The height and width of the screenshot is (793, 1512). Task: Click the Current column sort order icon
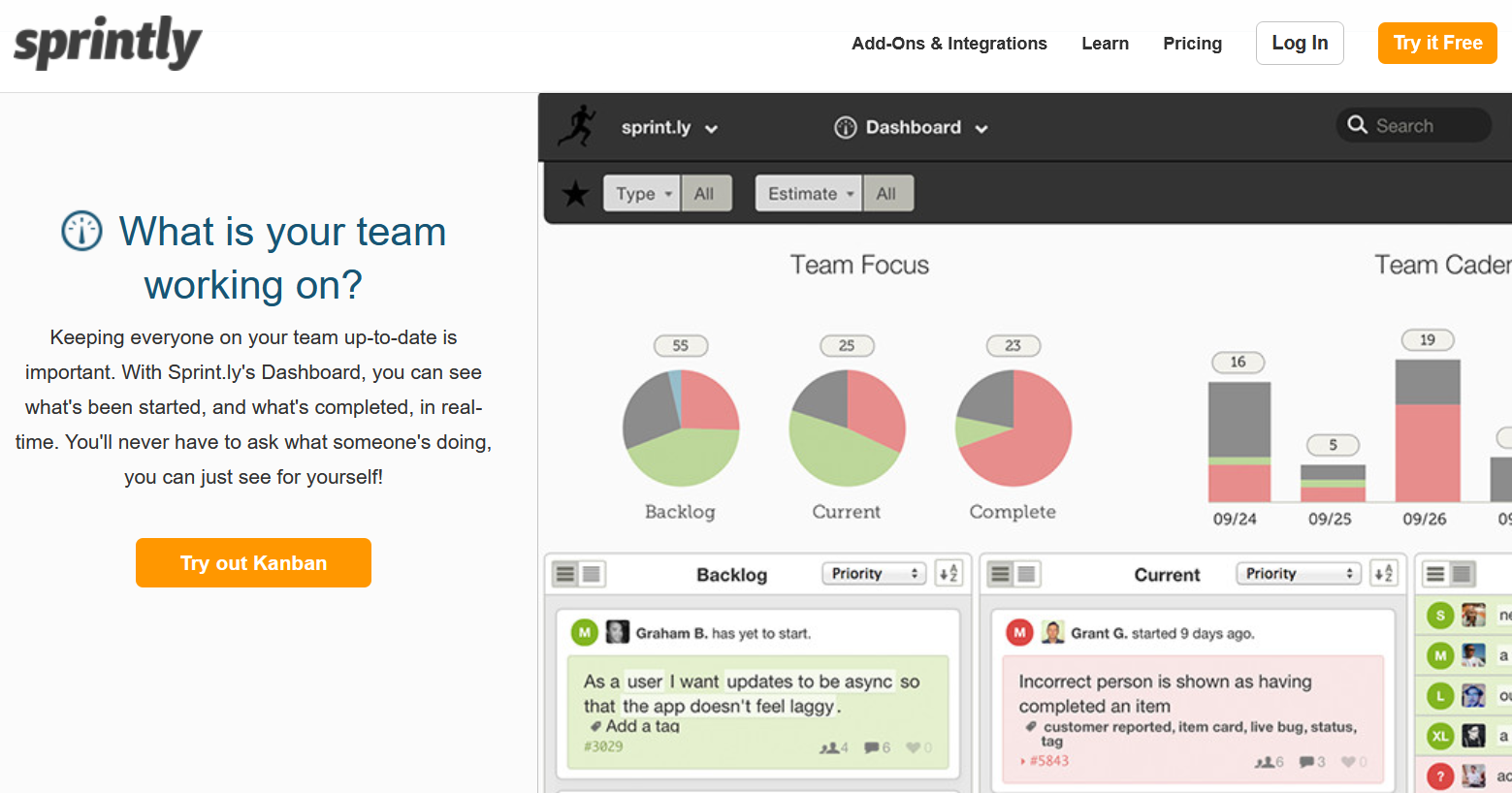[1383, 574]
